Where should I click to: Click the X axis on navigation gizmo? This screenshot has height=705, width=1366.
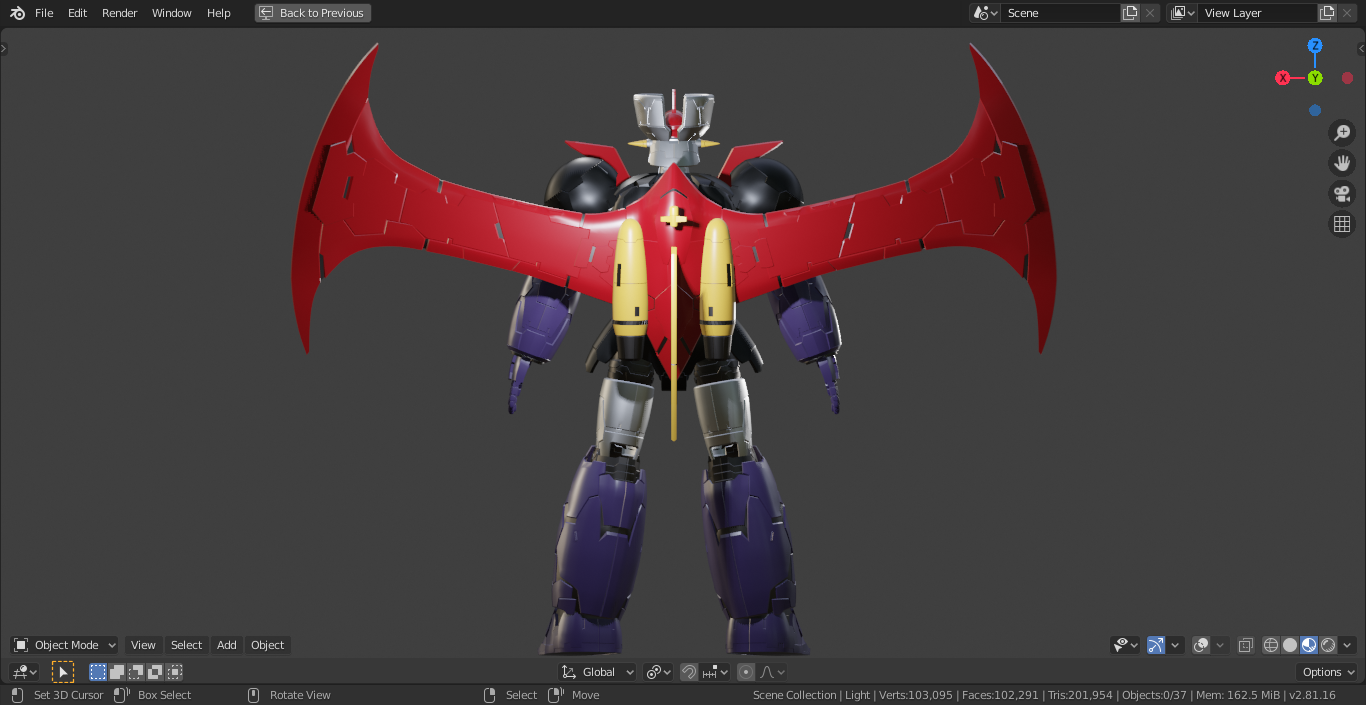coord(1283,78)
